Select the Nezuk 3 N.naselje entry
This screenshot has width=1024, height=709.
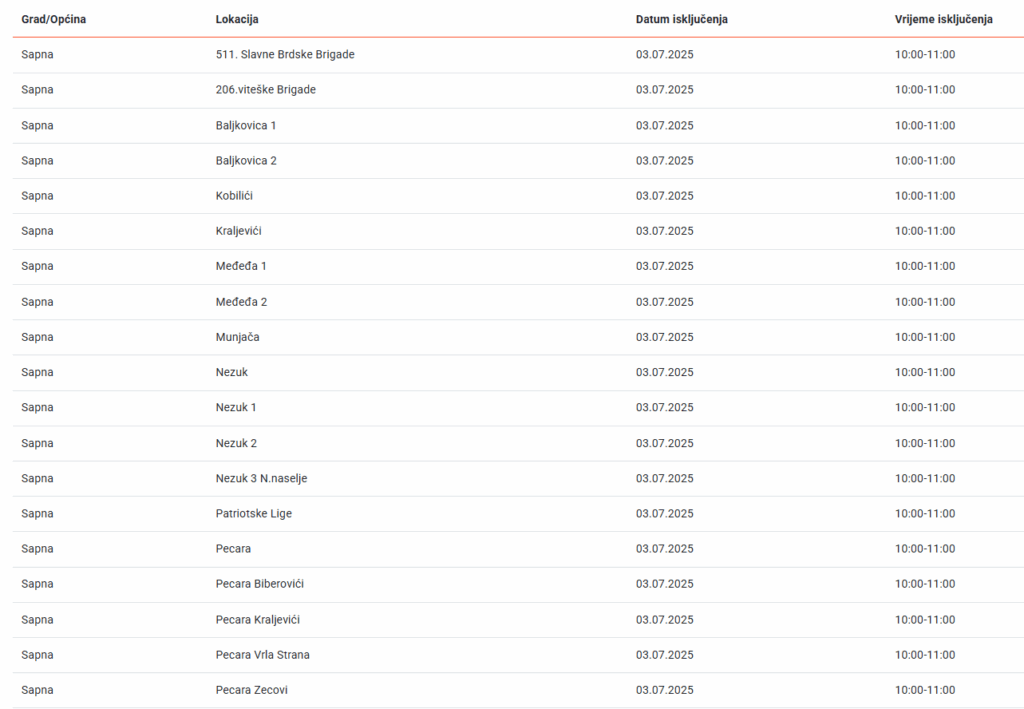coord(261,478)
